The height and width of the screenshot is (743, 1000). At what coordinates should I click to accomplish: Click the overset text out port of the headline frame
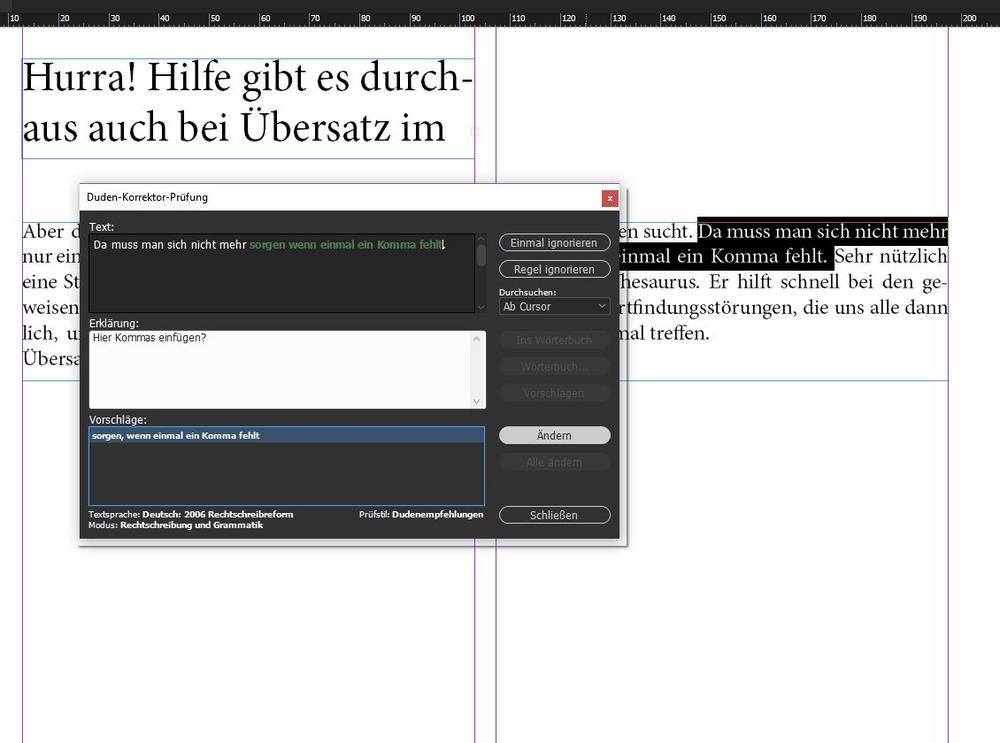coord(474,131)
